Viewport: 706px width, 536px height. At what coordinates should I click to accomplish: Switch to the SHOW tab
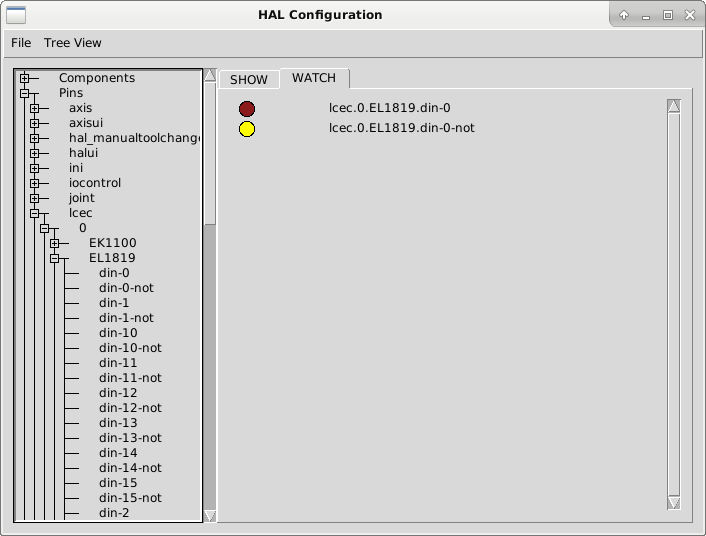[x=249, y=80]
